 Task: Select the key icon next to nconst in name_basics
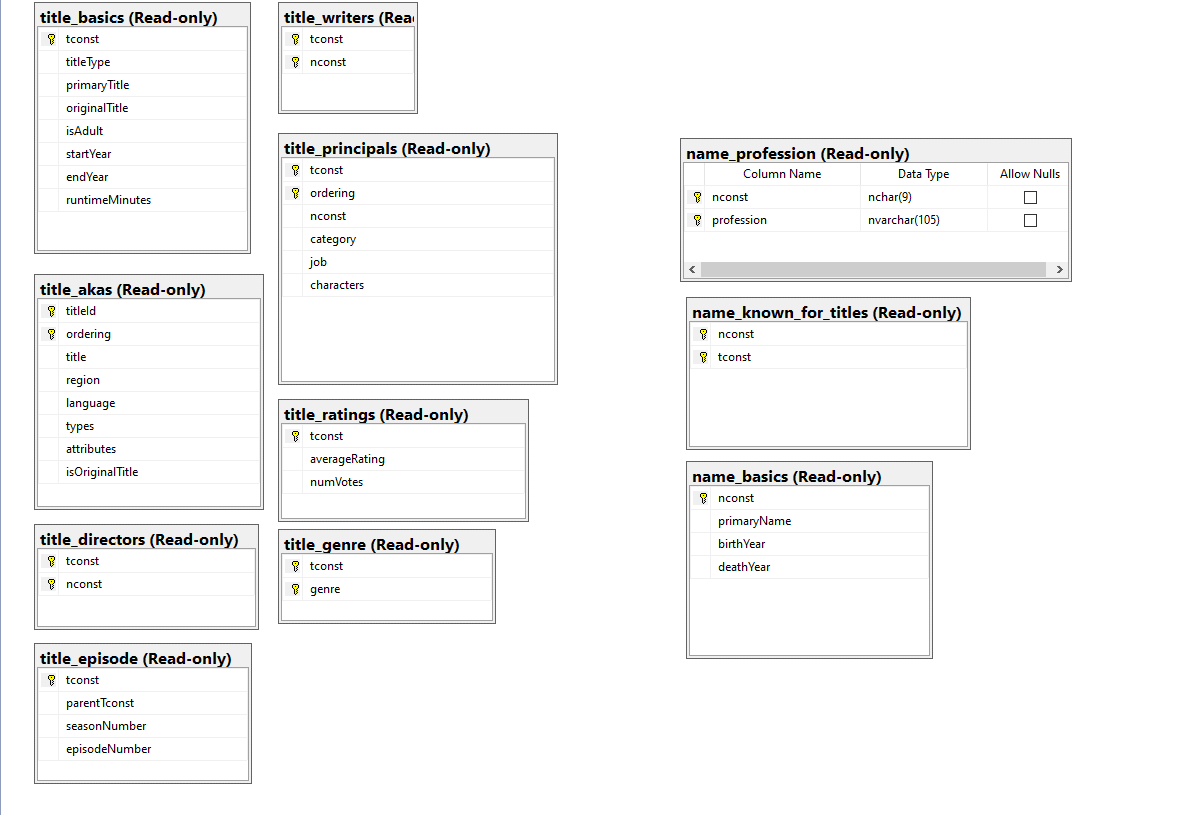pyautogui.click(x=704, y=498)
